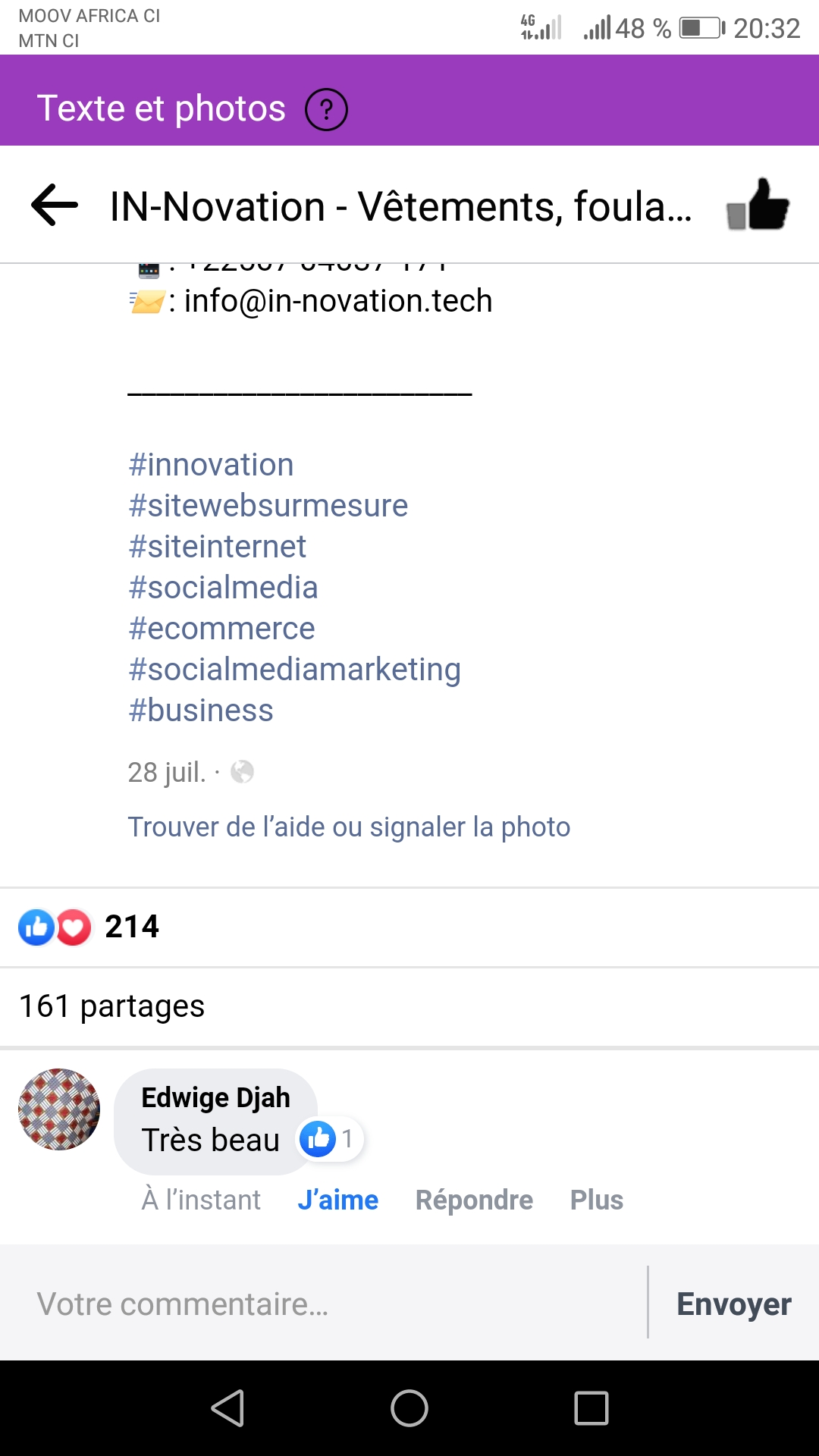Tap the Android back navigation button

point(227,1408)
